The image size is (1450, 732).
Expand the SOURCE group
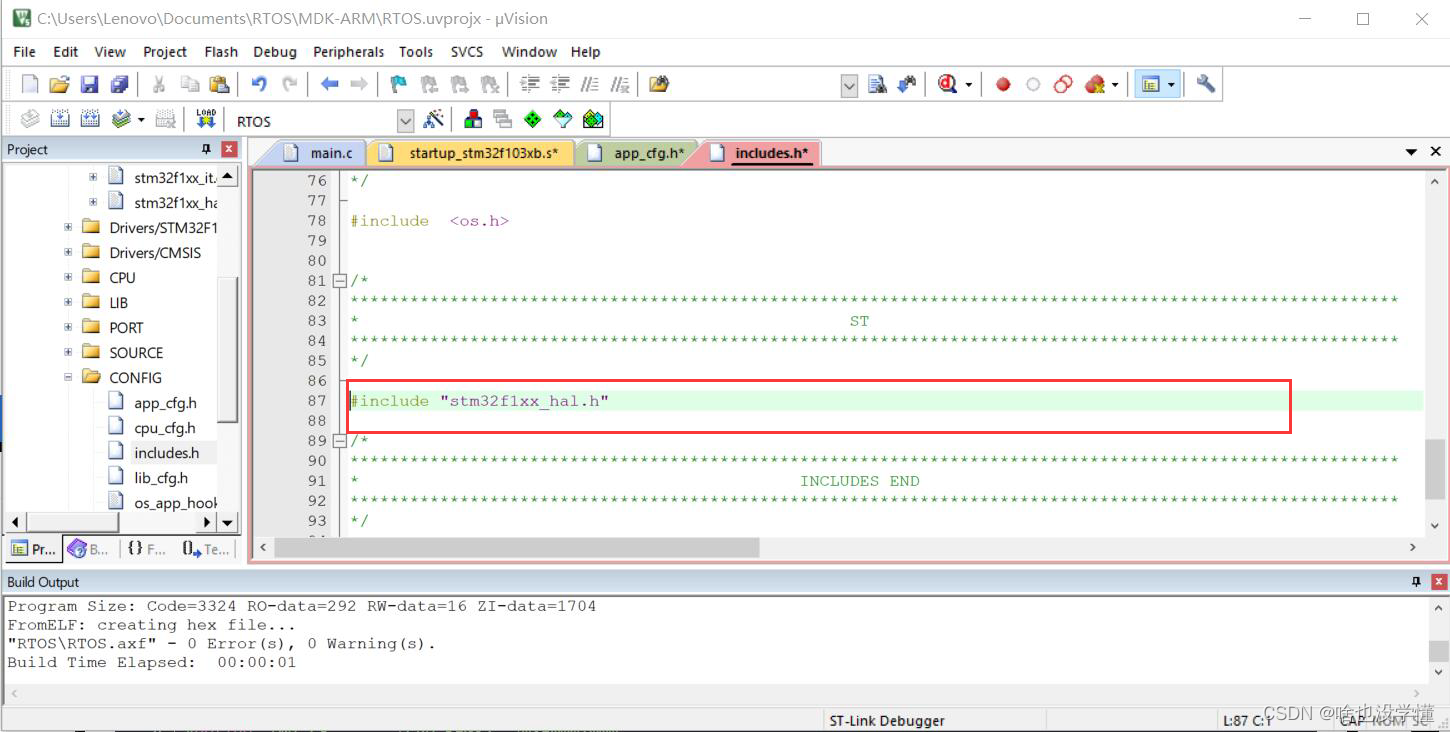click(x=68, y=352)
